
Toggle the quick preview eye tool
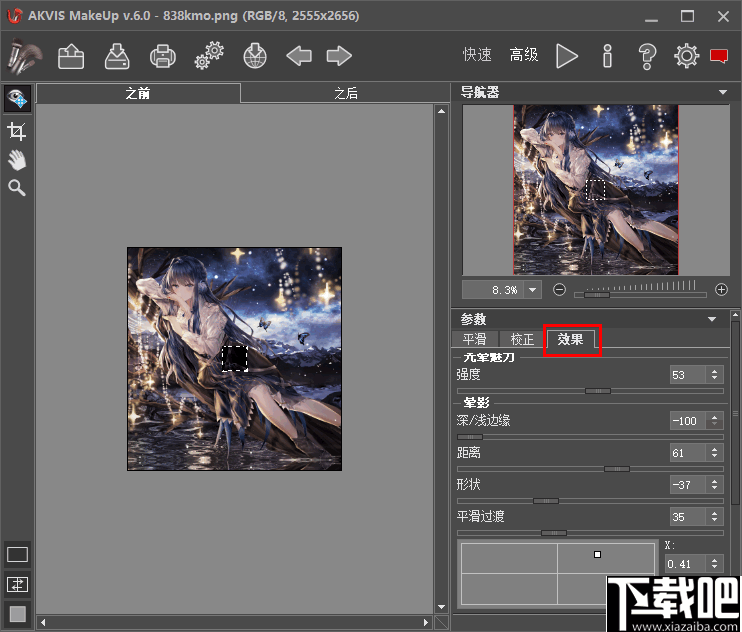point(18,98)
